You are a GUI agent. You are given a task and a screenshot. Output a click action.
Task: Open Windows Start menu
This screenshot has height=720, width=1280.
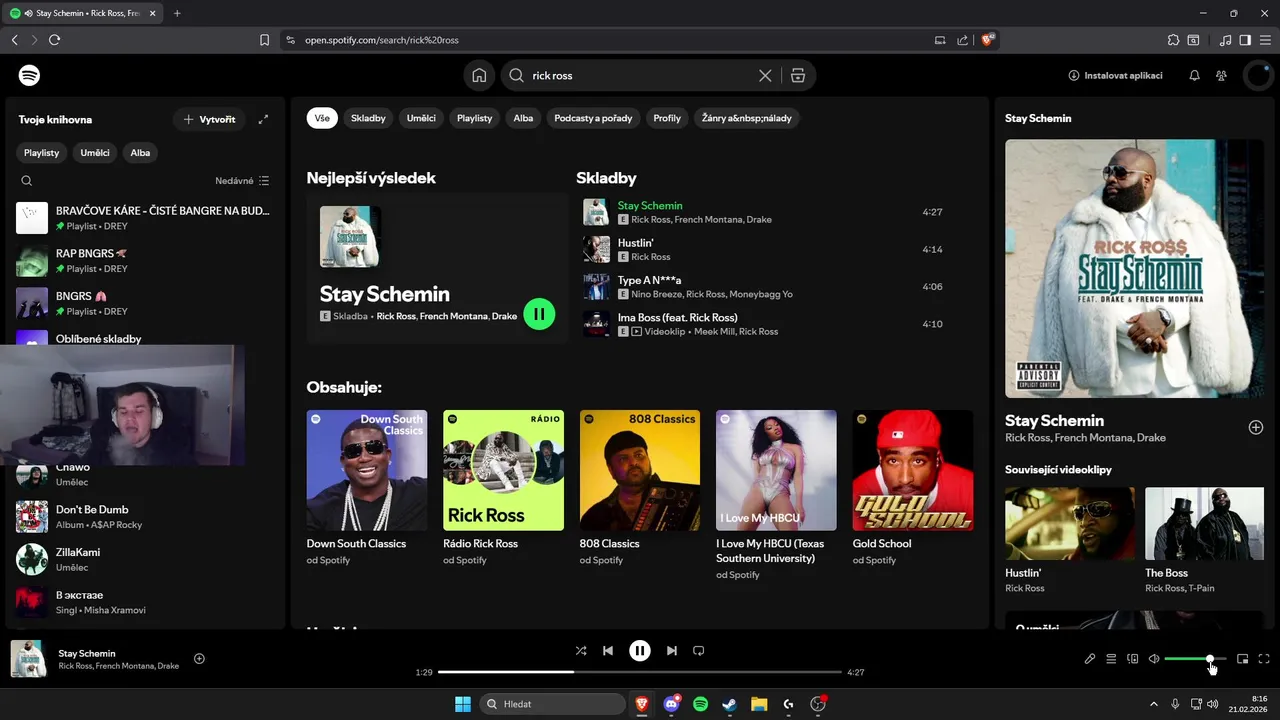tap(463, 704)
